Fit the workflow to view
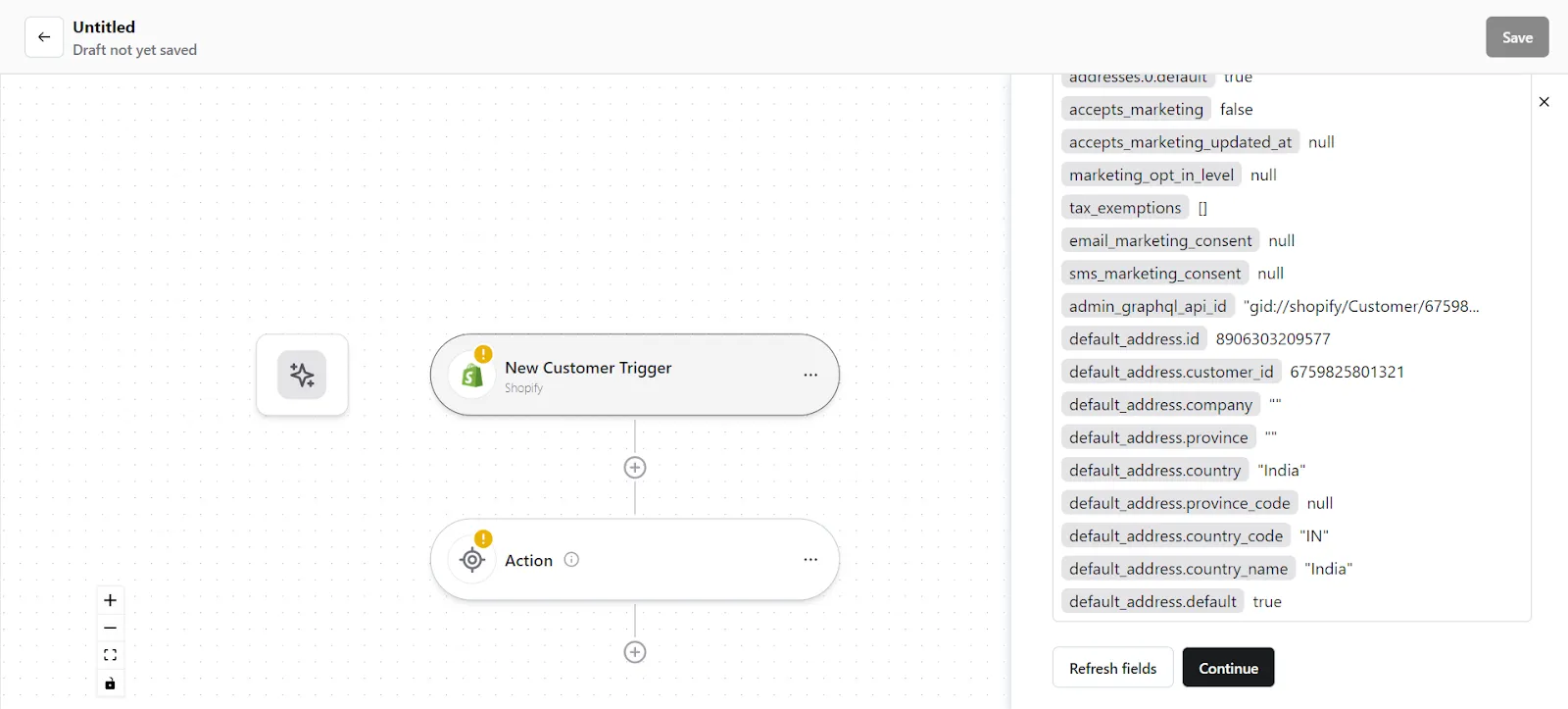Image resolution: width=1568 pixels, height=709 pixels. 110,655
